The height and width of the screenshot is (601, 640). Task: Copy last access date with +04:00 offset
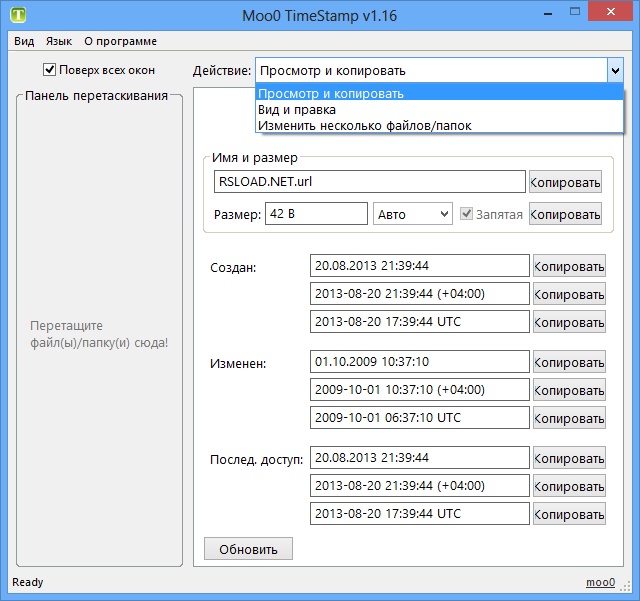coord(569,486)
